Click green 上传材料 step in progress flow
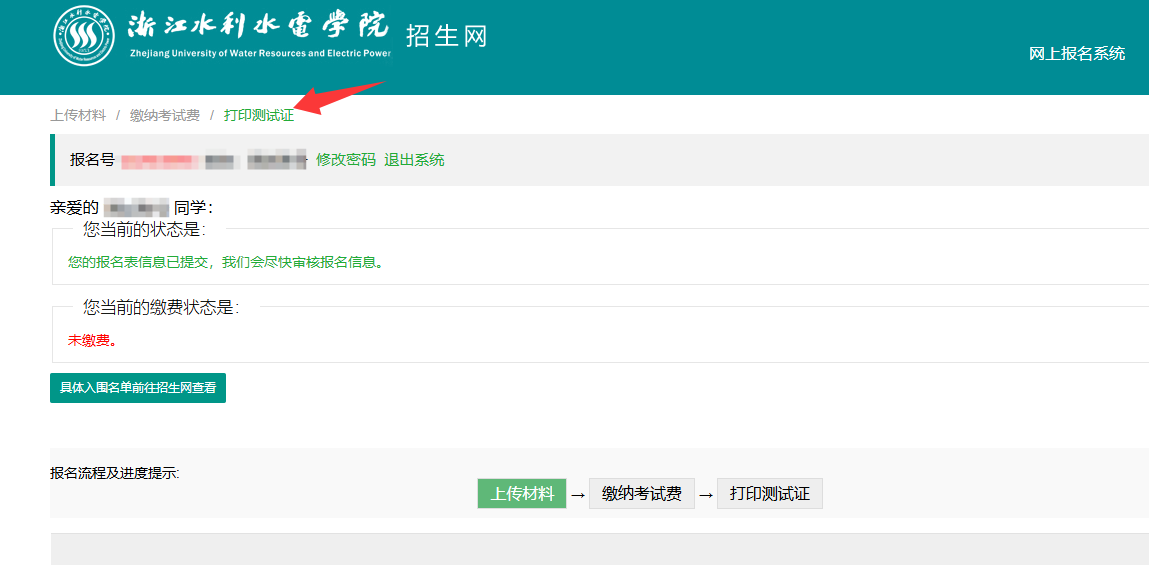Screen dimensions: 1149x565 (522, 494)
